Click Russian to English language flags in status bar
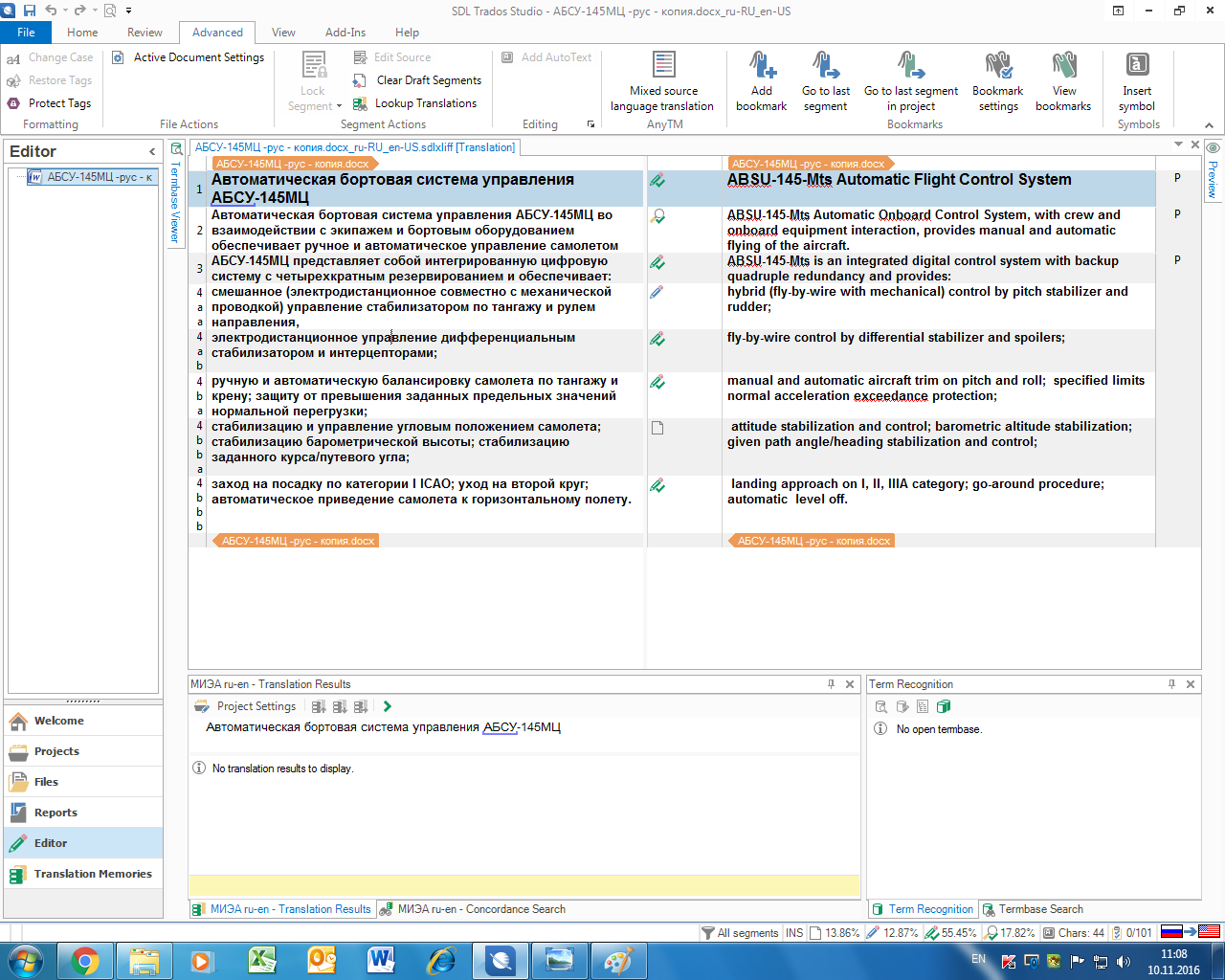Viewport: 1225px width, 980px height. click(x=1190, y=932)
